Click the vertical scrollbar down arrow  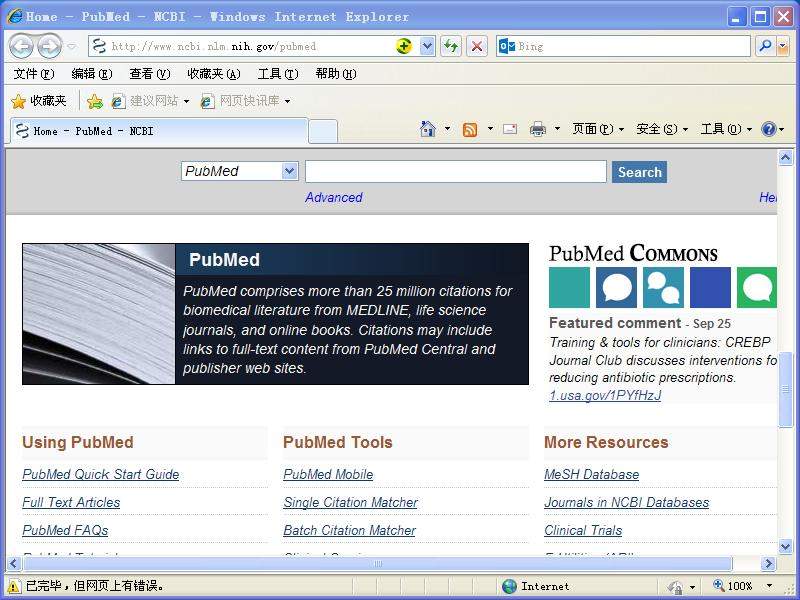tap(785, 546)
